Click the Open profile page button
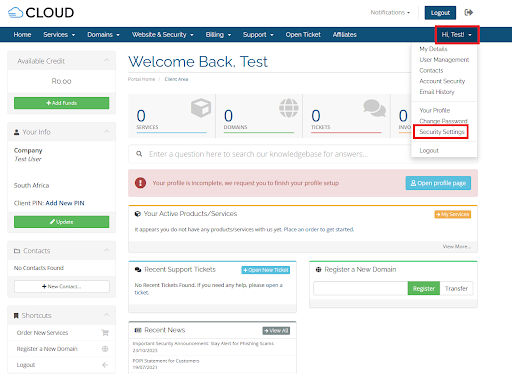 coord(438,183)
